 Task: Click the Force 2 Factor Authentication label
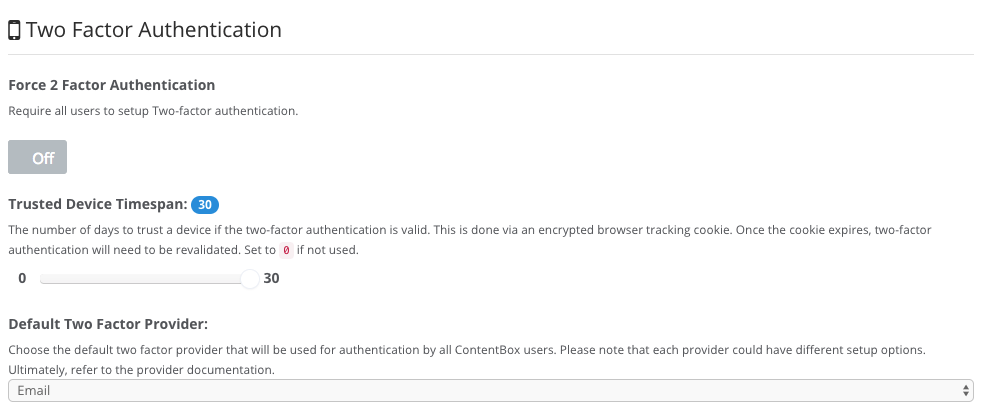[112, 86]
